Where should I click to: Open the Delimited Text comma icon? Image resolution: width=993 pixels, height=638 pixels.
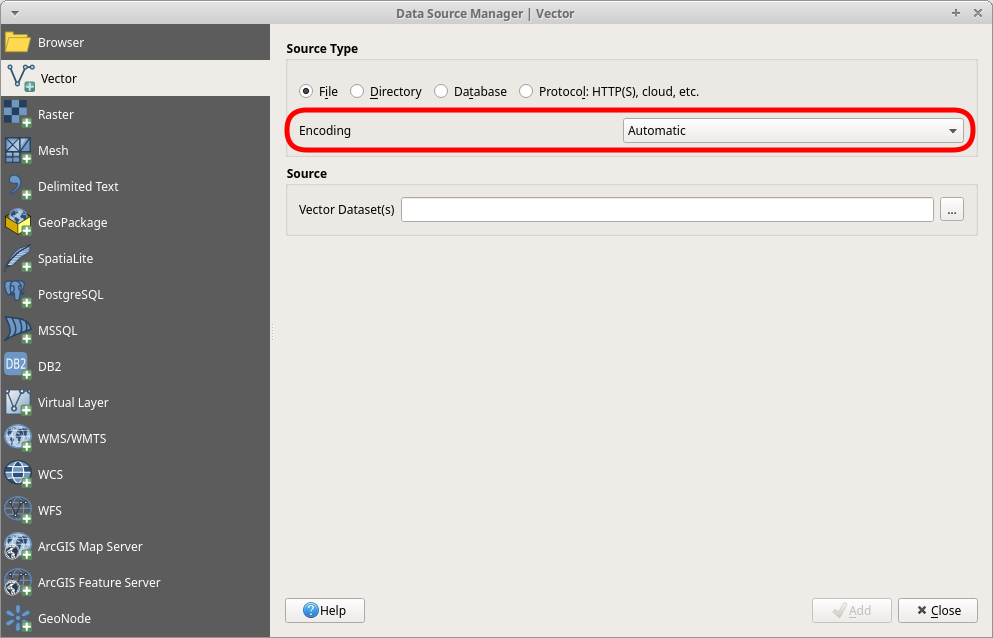pos(18,187)
